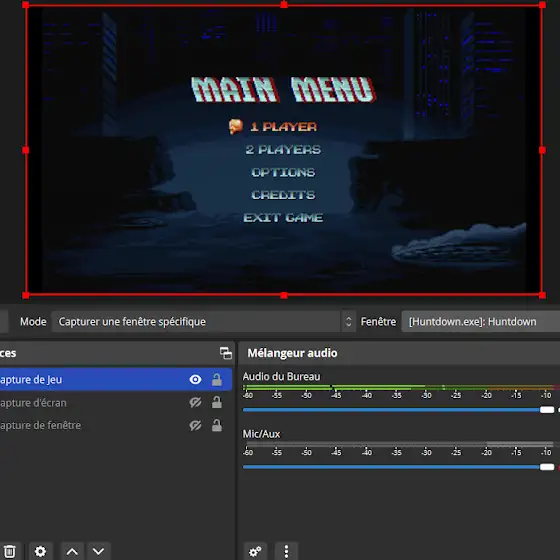The image size is (560, 560).
Task: Show the hidden Capture d'écran source
Action: click(x=195, y=402)
